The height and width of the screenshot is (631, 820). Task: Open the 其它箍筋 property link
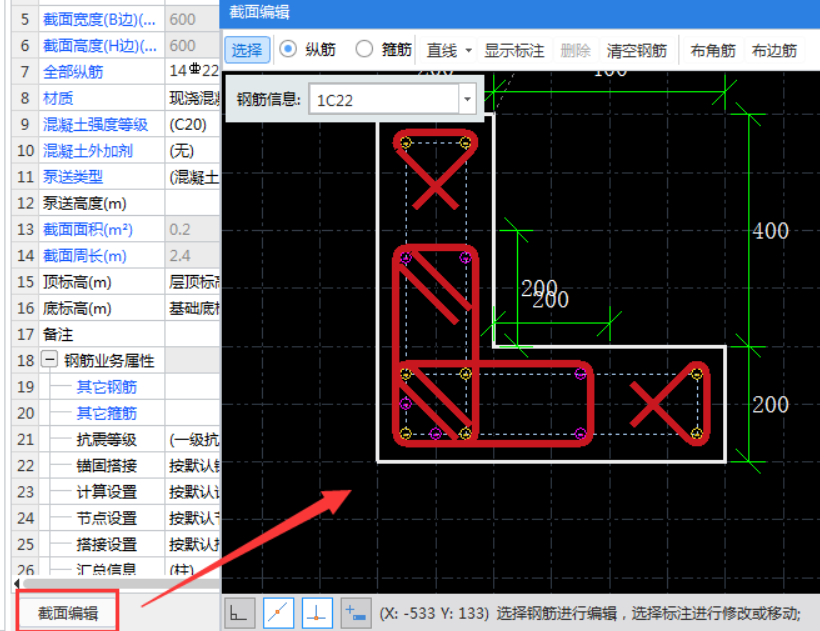(x=107, y=413)
